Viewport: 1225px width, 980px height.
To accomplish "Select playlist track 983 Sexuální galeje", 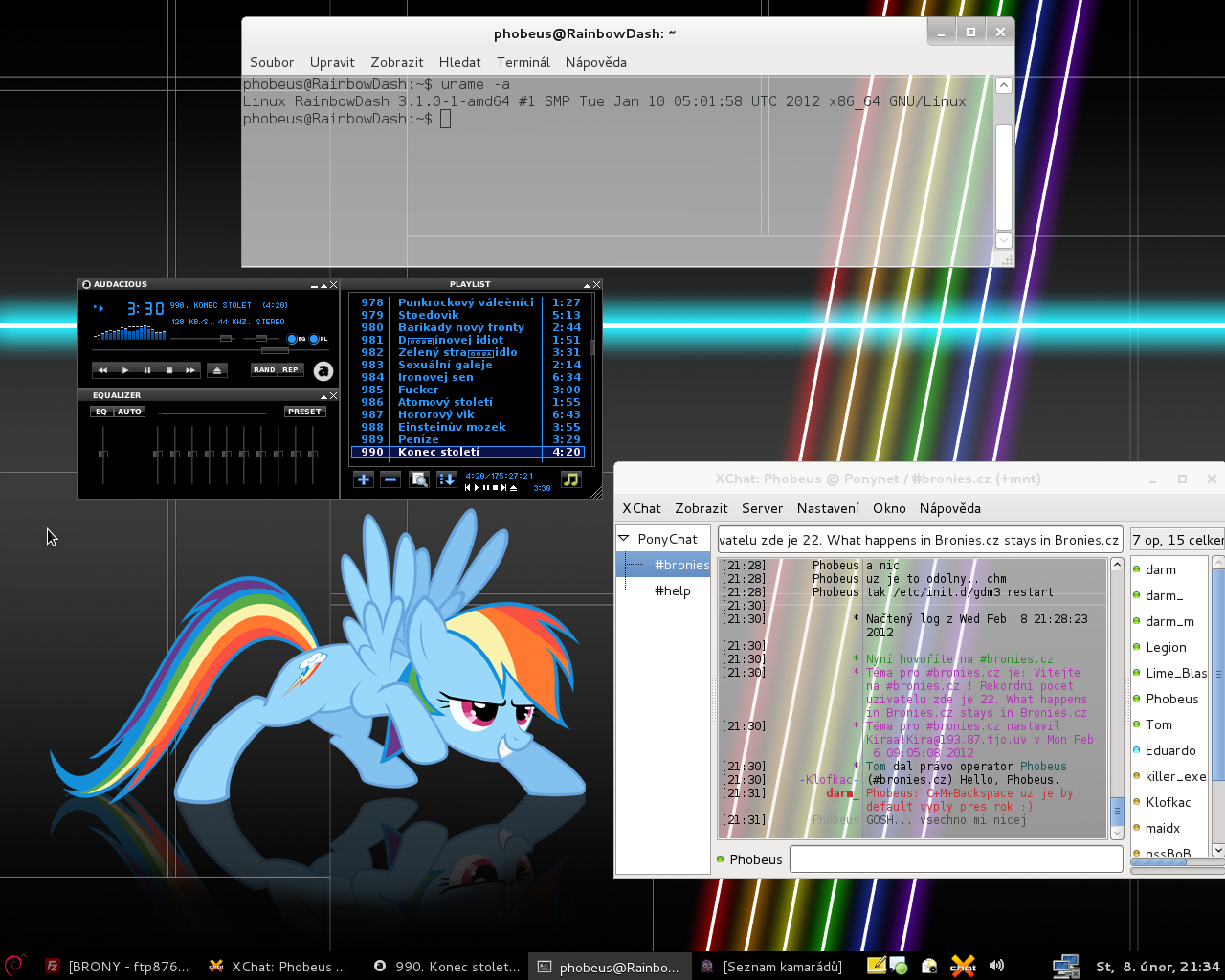I will (x=470, y=365).
